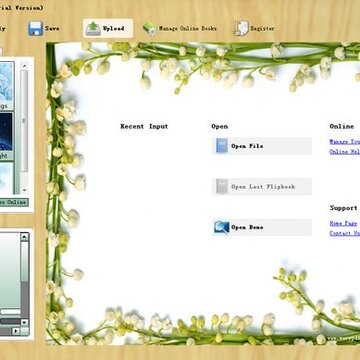Click the Save floppy disk icon
Image resolution: width=360 pixels, height=360 pixels.
[x=35, y=28]
